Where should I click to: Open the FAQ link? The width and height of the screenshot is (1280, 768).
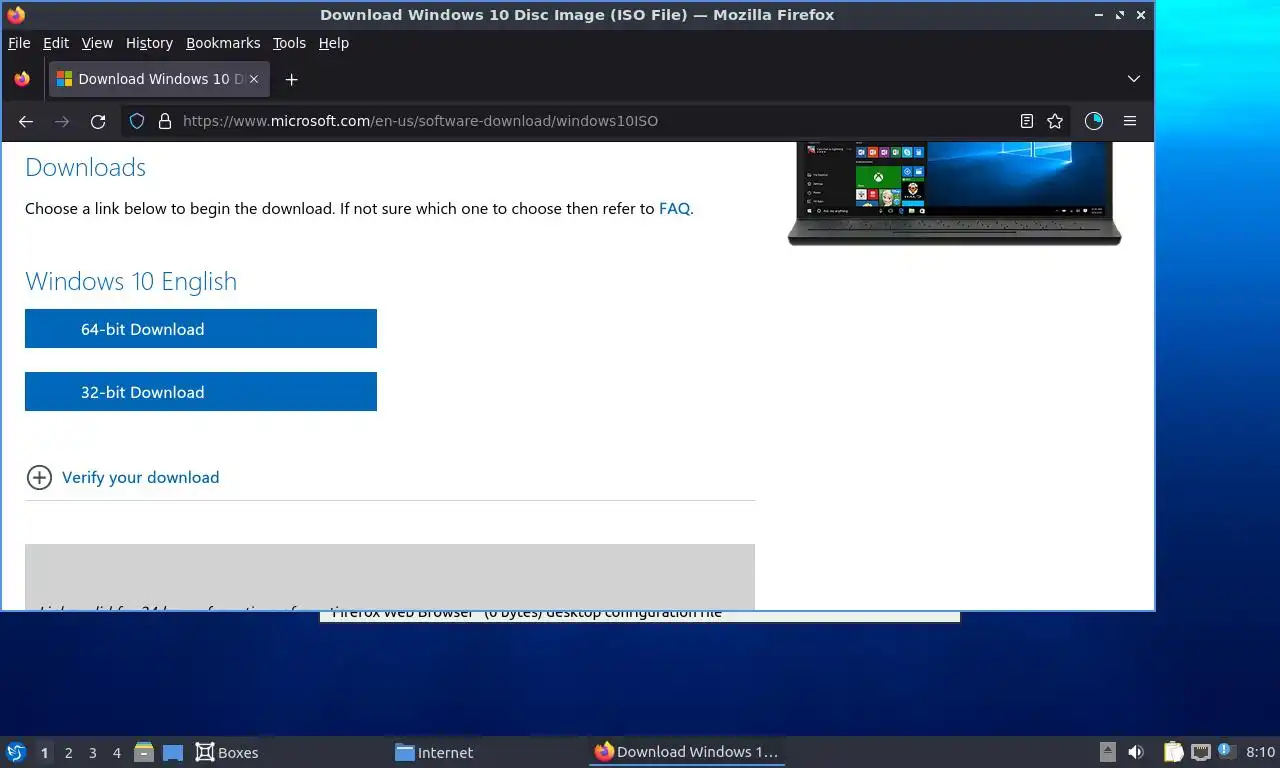coord(674,209)
